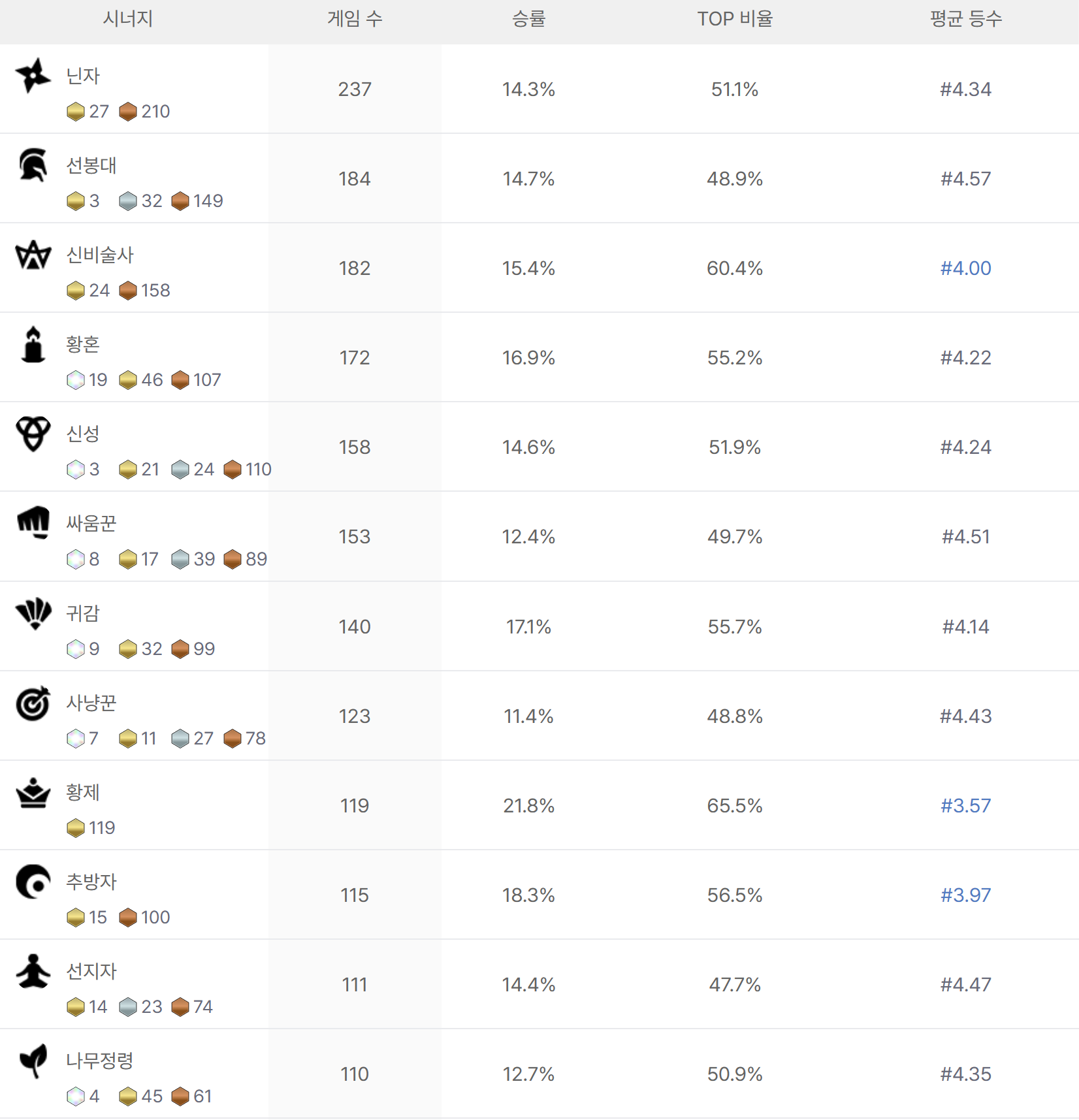Click the 시너지 column header
Image resolution: width=1079 pixels, height=1120 pixels.
tap(128, 19)
